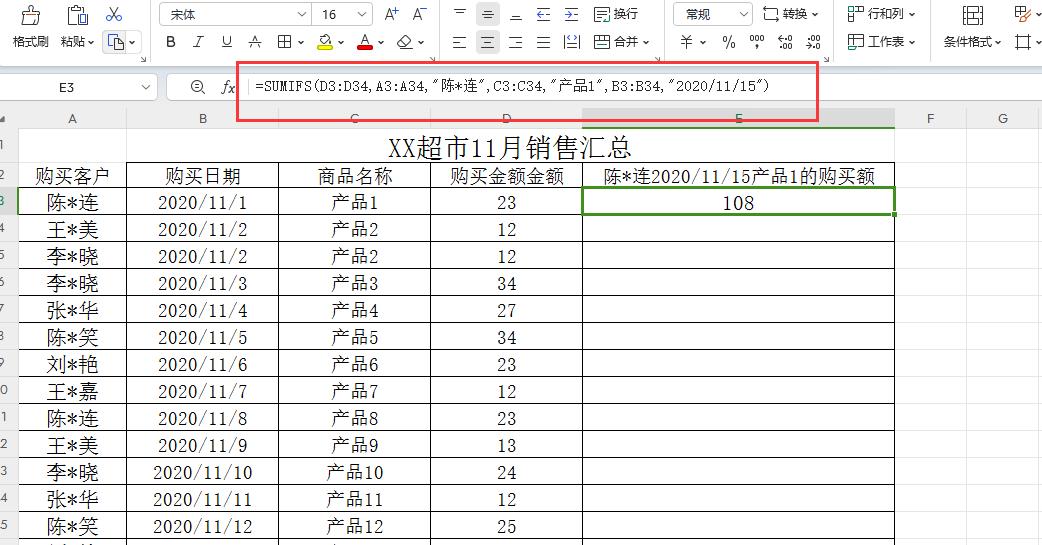Click the 2020/11/10 date cell
1042x545 pixels.
(203, 473)
